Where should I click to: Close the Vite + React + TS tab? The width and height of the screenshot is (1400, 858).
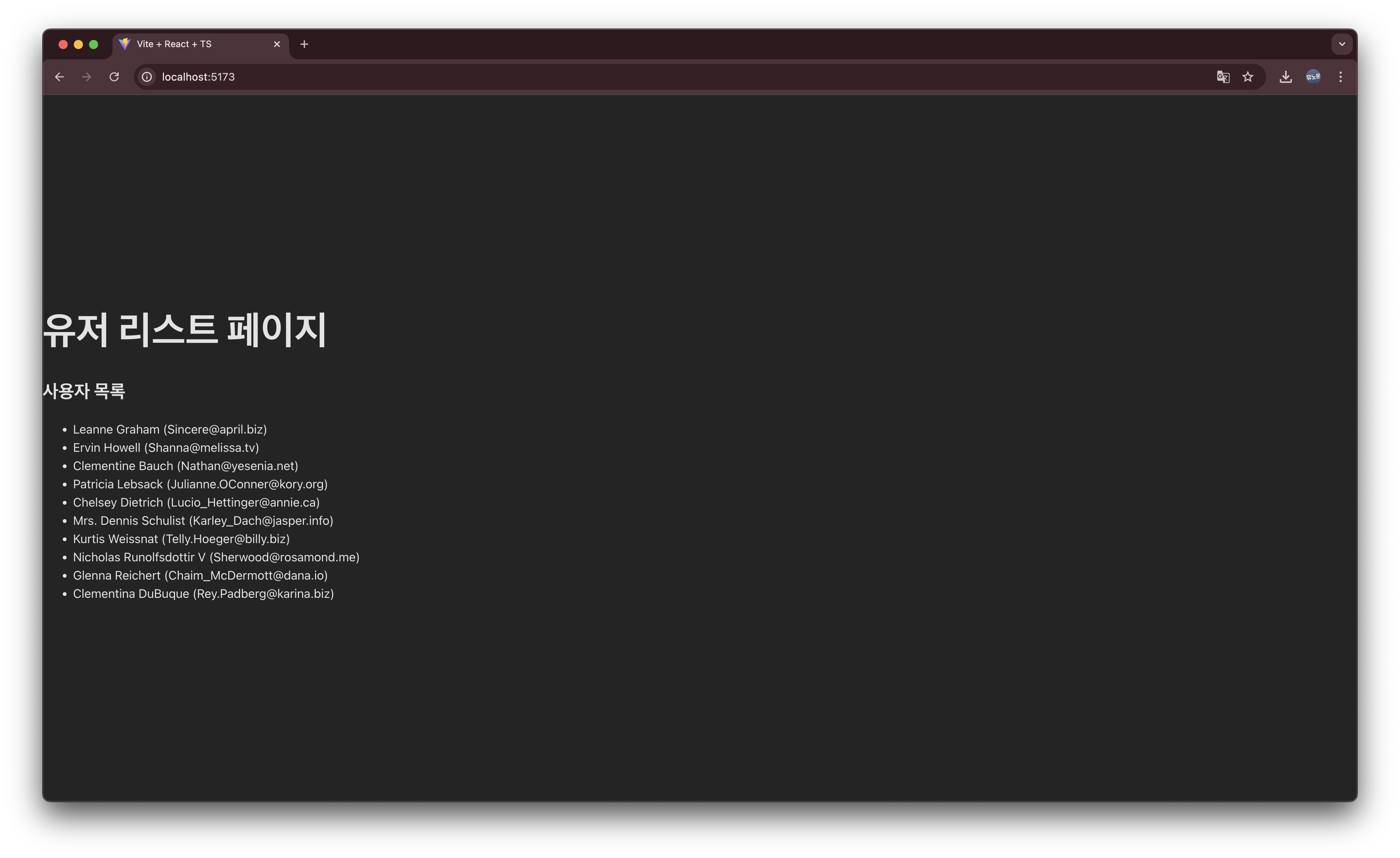pos(277,44)
